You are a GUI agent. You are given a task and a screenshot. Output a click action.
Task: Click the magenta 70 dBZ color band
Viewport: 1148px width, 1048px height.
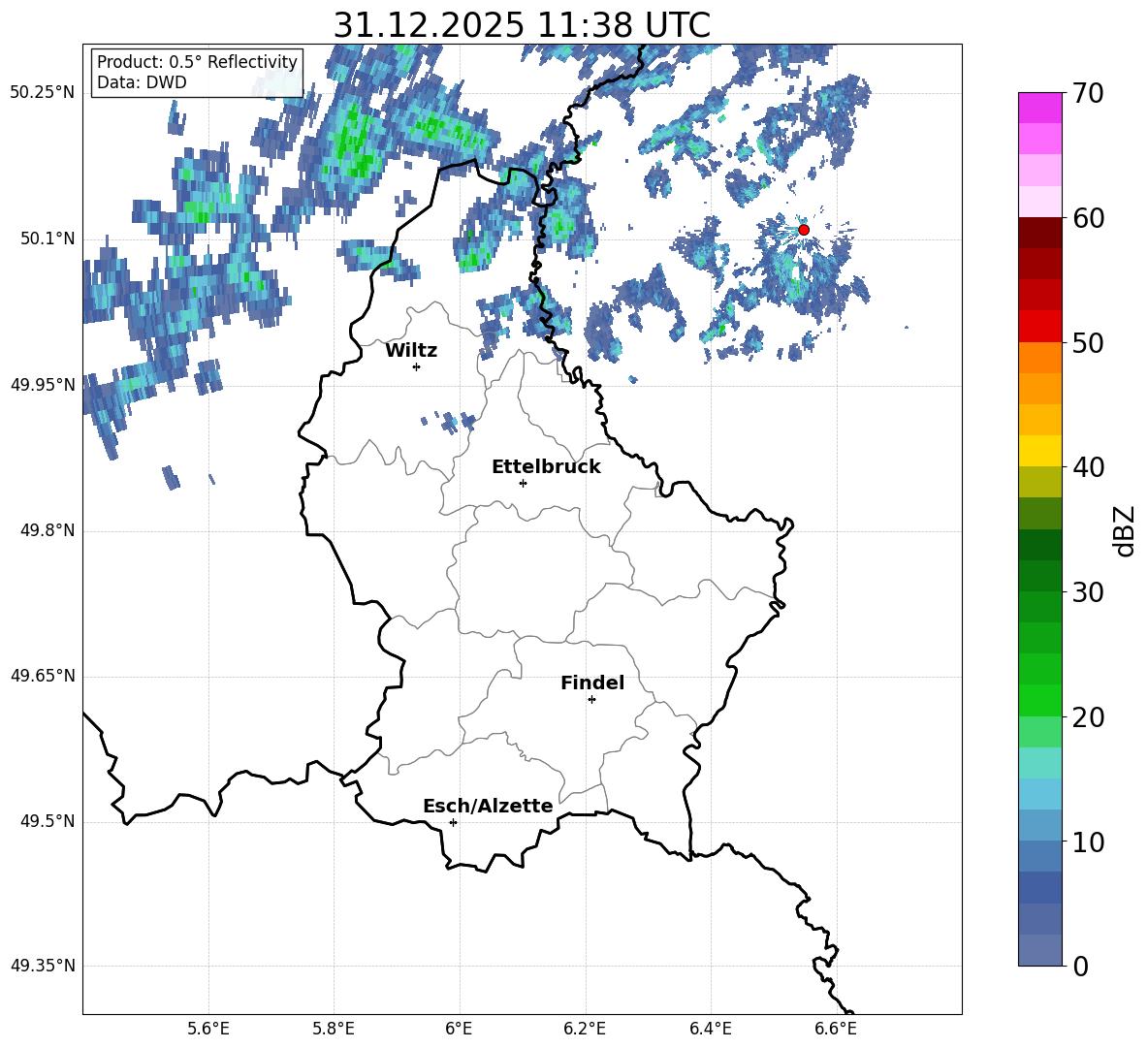tap(1039, 108)
